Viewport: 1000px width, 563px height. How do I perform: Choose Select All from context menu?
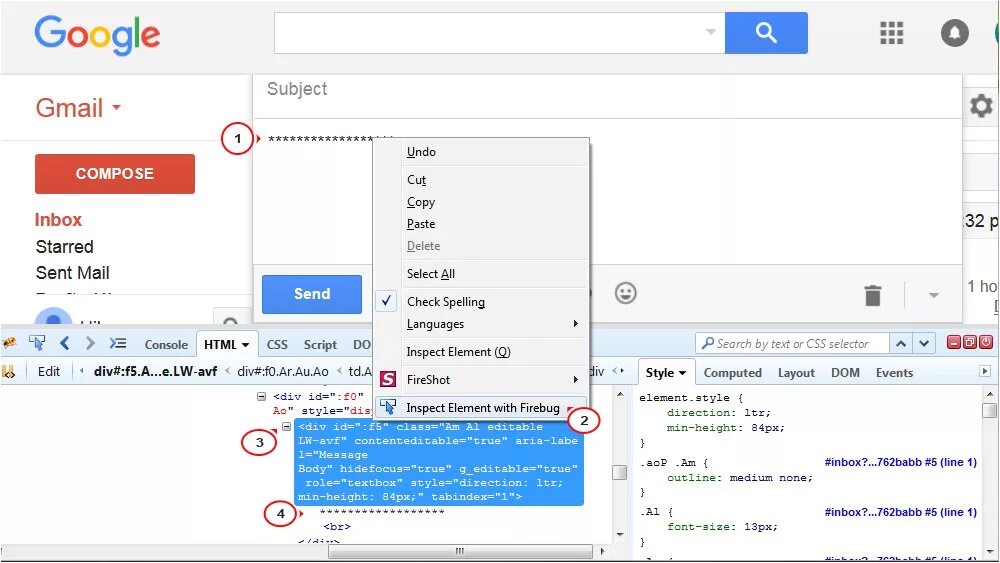click(x=430, y=274)
